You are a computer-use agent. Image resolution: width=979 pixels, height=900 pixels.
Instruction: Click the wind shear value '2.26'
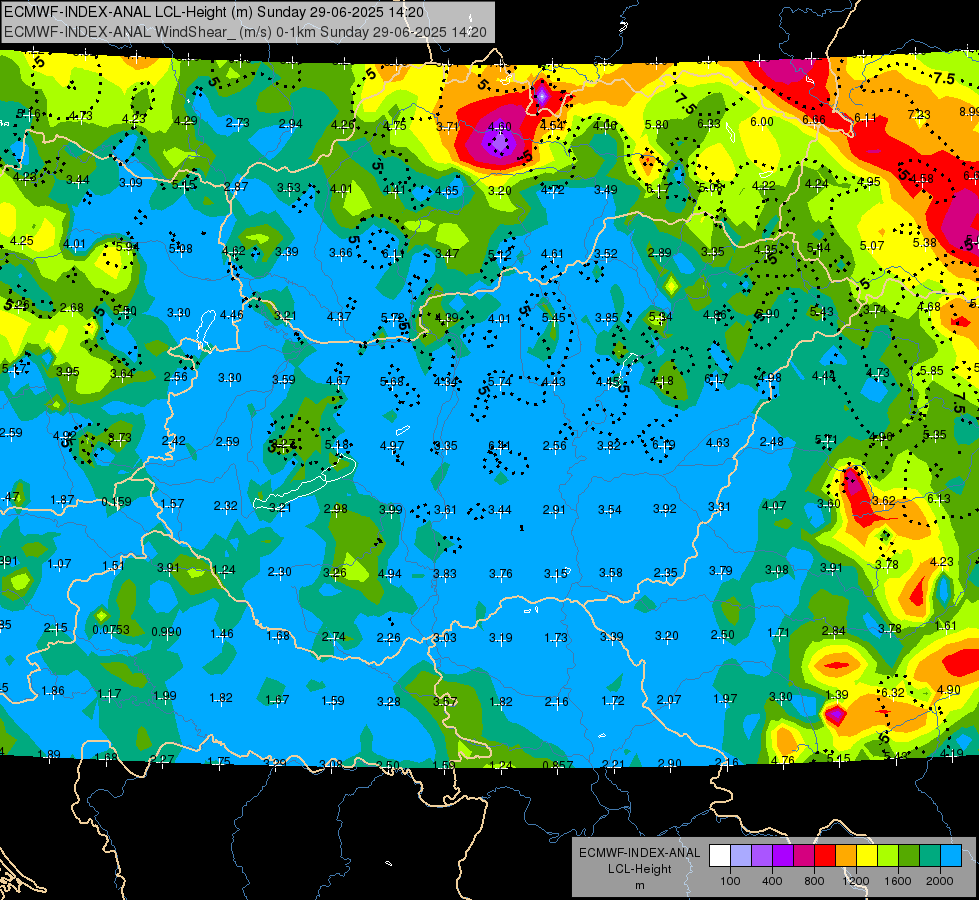click(x=388, y=637)
